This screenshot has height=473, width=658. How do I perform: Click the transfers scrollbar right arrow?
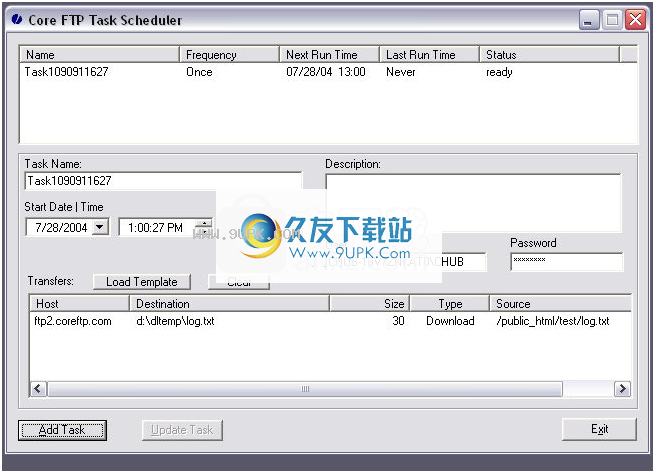622,389
